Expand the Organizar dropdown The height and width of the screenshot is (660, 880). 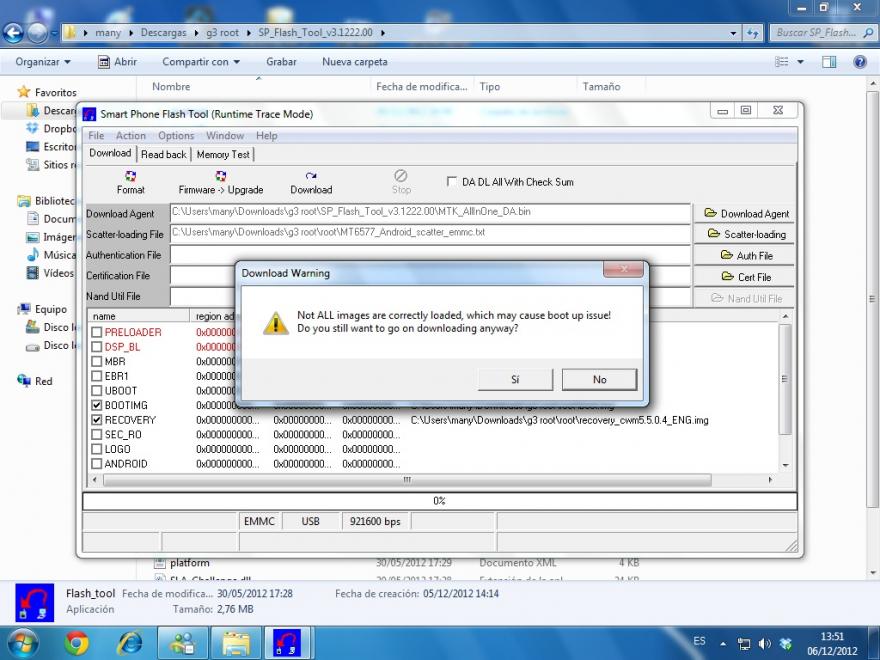coord(43,62)
